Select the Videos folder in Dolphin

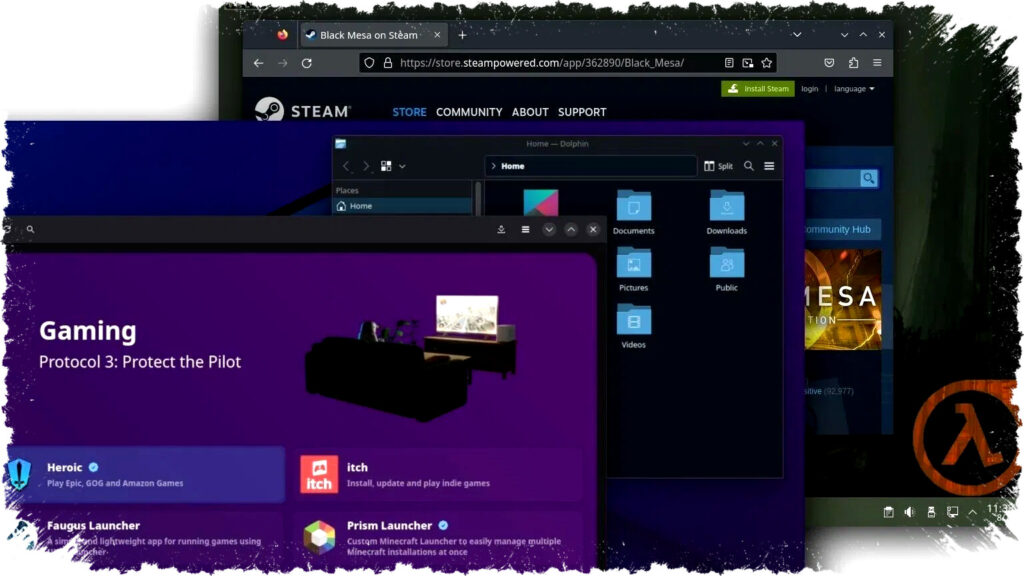[633, 326]
